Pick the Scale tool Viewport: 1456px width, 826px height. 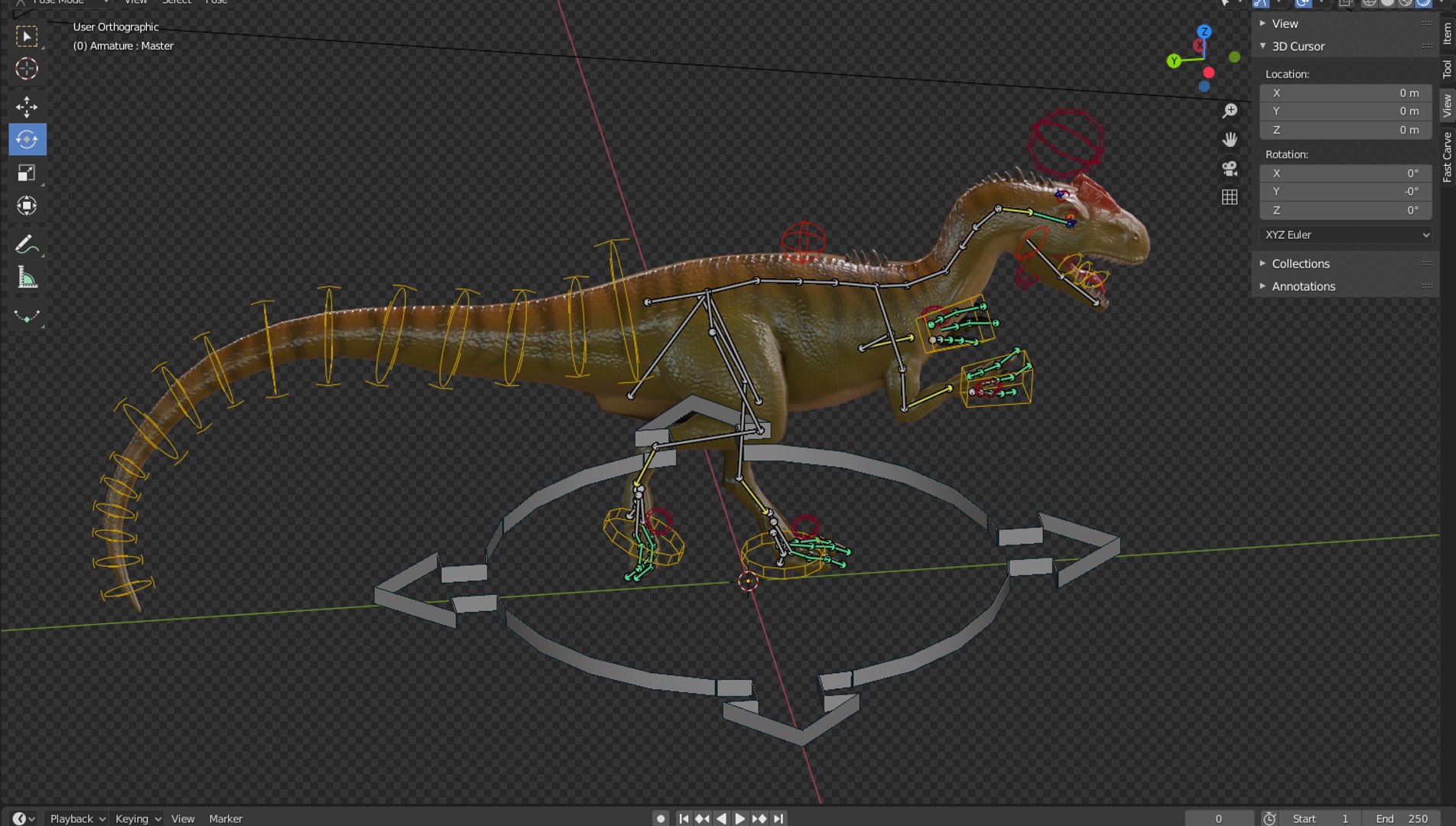pos(27,173)
